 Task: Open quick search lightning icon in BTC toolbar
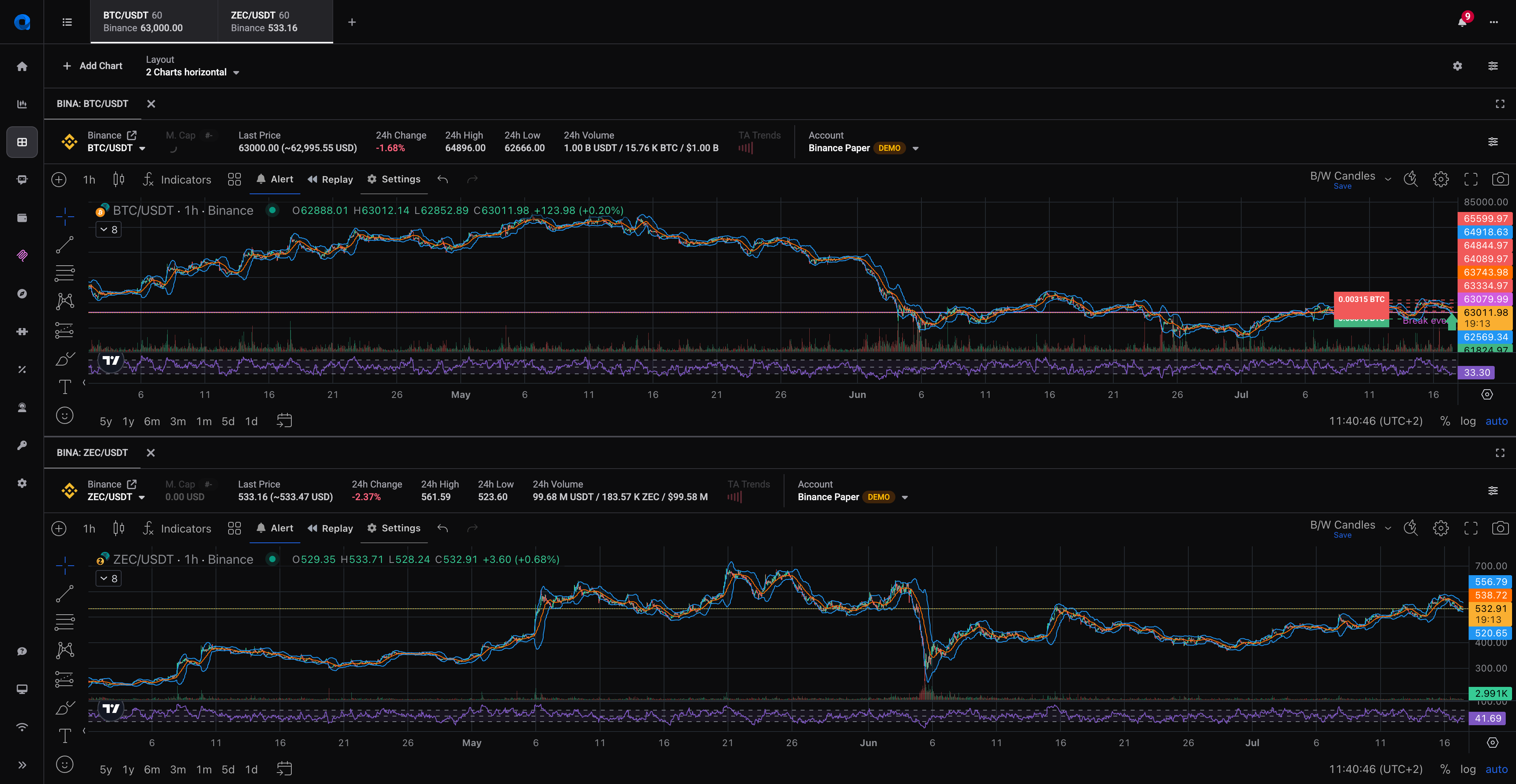[x=1411, y=180]
